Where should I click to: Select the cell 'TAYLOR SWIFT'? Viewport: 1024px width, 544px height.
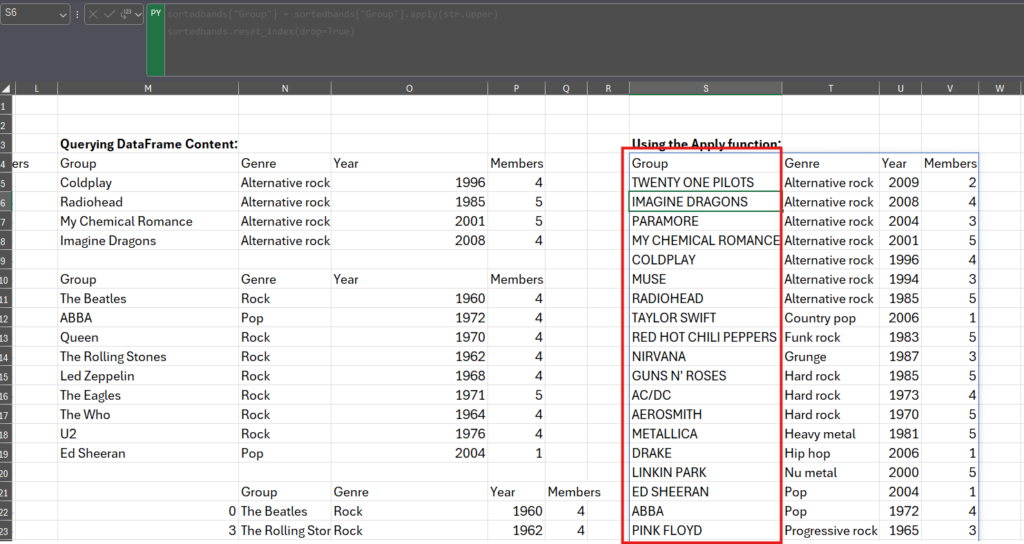705,318
